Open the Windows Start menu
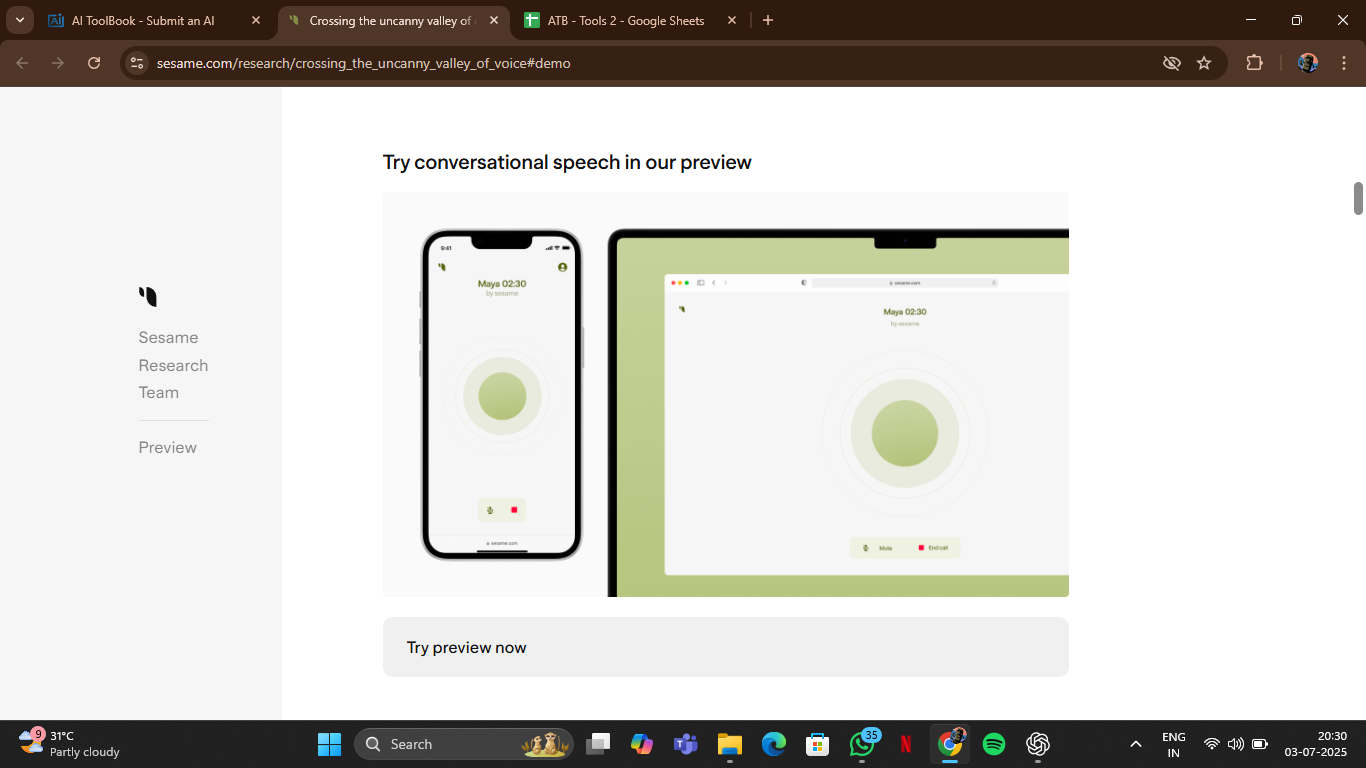The width and height of the screenshot is (1366, 768). pyautogui.click(x=329, y=744)
